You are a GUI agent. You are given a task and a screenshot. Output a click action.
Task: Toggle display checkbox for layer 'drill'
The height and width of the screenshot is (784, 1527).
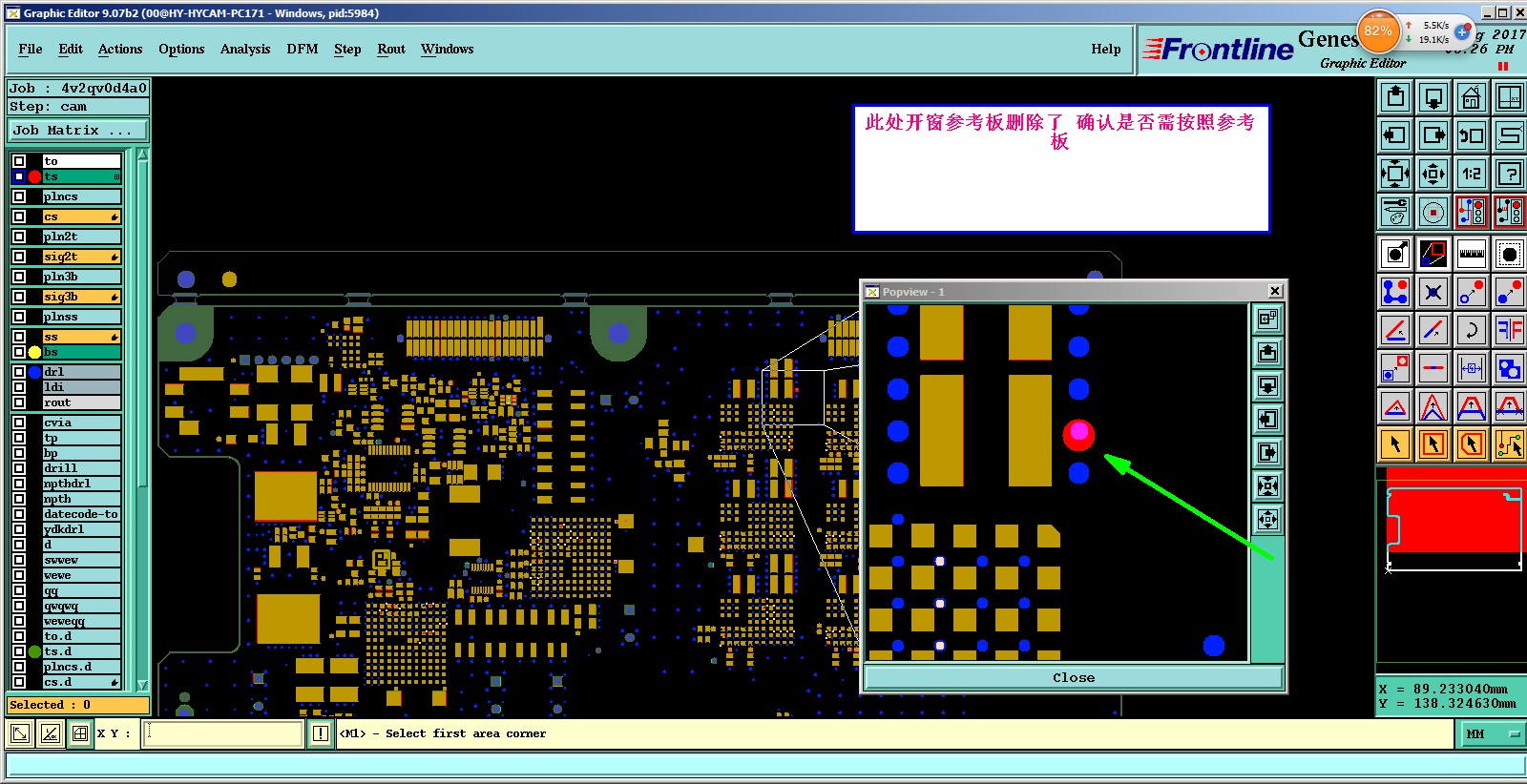(x=19, y=468)
